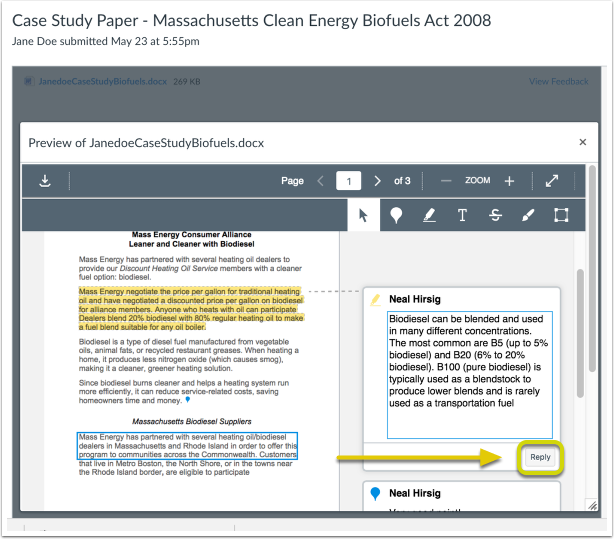Zoom in with the plus icon
Screen dimensions: 614x539
tap(509, 181)
